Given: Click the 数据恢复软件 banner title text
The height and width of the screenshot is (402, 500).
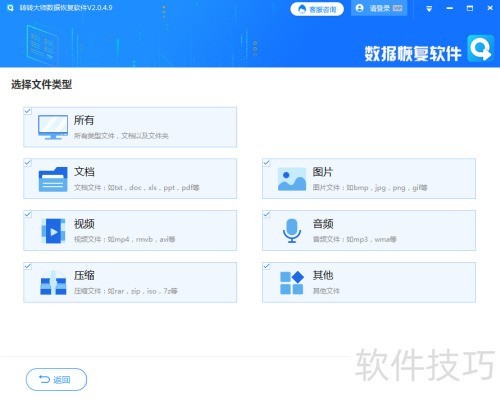Looking at the screenshot, I should [413, 53].
